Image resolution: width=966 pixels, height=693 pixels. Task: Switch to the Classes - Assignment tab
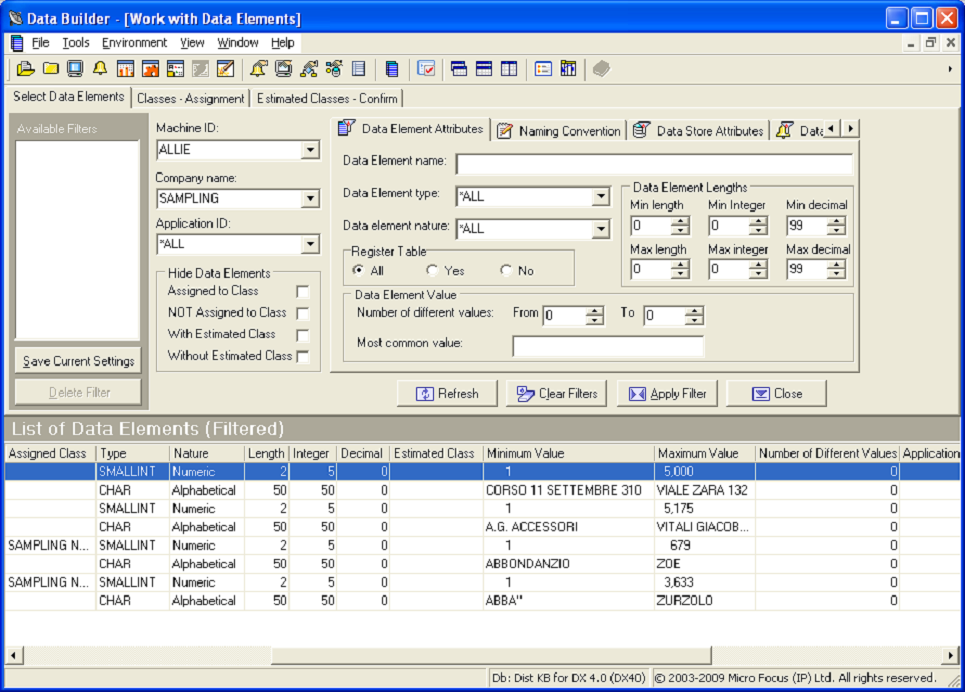coord(190,99)
